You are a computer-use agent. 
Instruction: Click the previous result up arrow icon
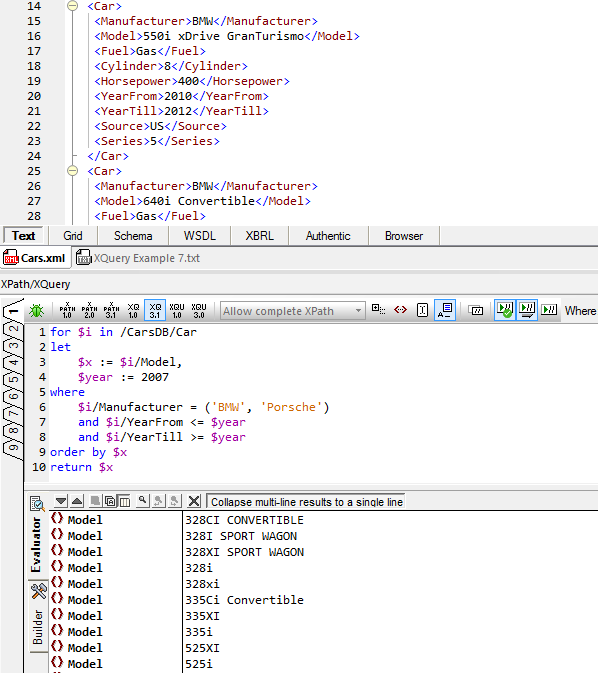coord(77,501)
